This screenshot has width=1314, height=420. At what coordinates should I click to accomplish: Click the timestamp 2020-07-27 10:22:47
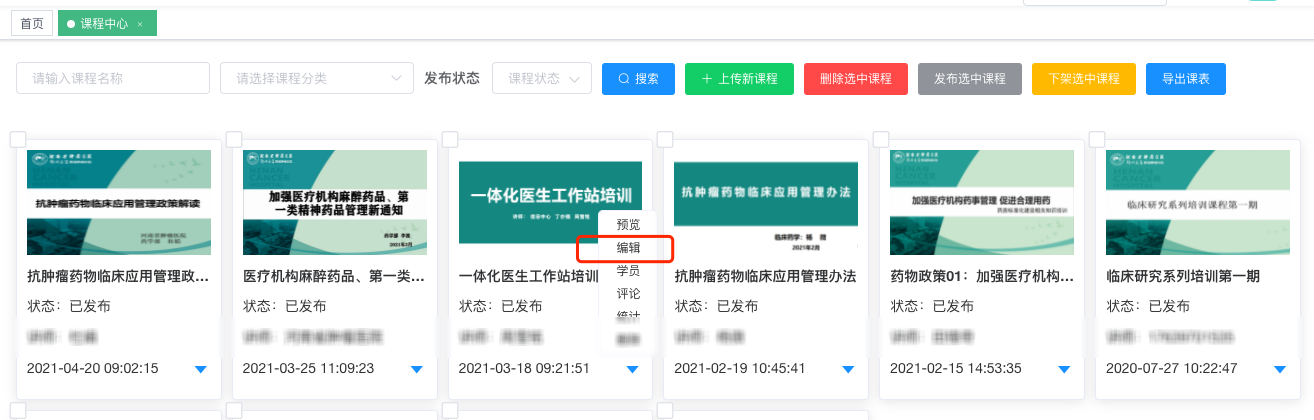click(x=1172, y=369)
